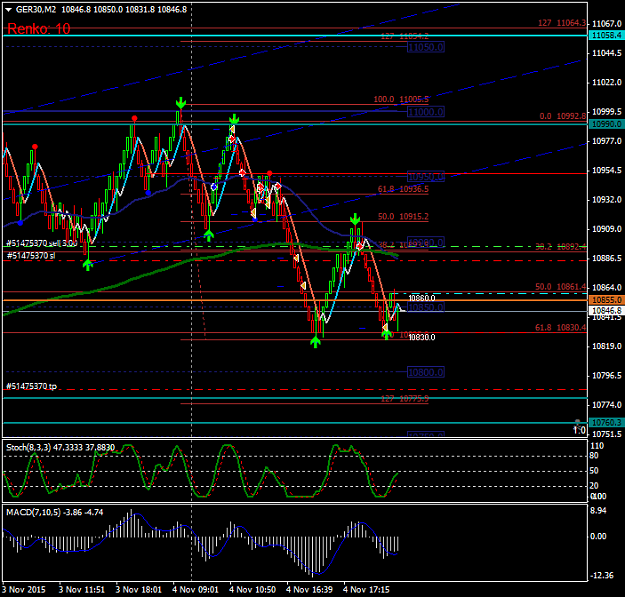
Task: Select the boxed 11000.0 round level label
Action: point(426,112)
